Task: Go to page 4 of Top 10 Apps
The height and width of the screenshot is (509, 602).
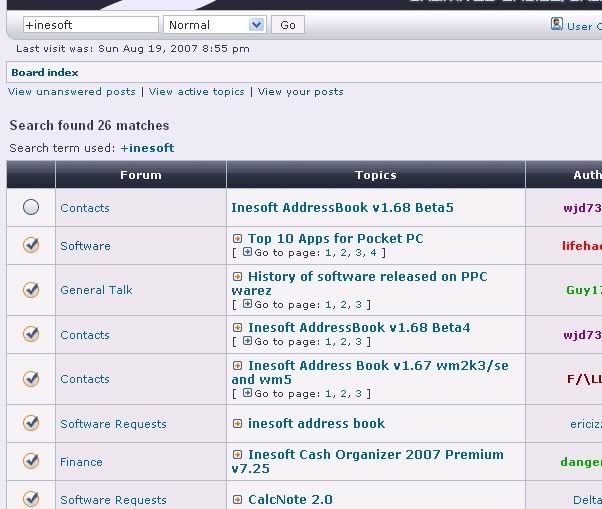Action: click(x=373, y=253)
